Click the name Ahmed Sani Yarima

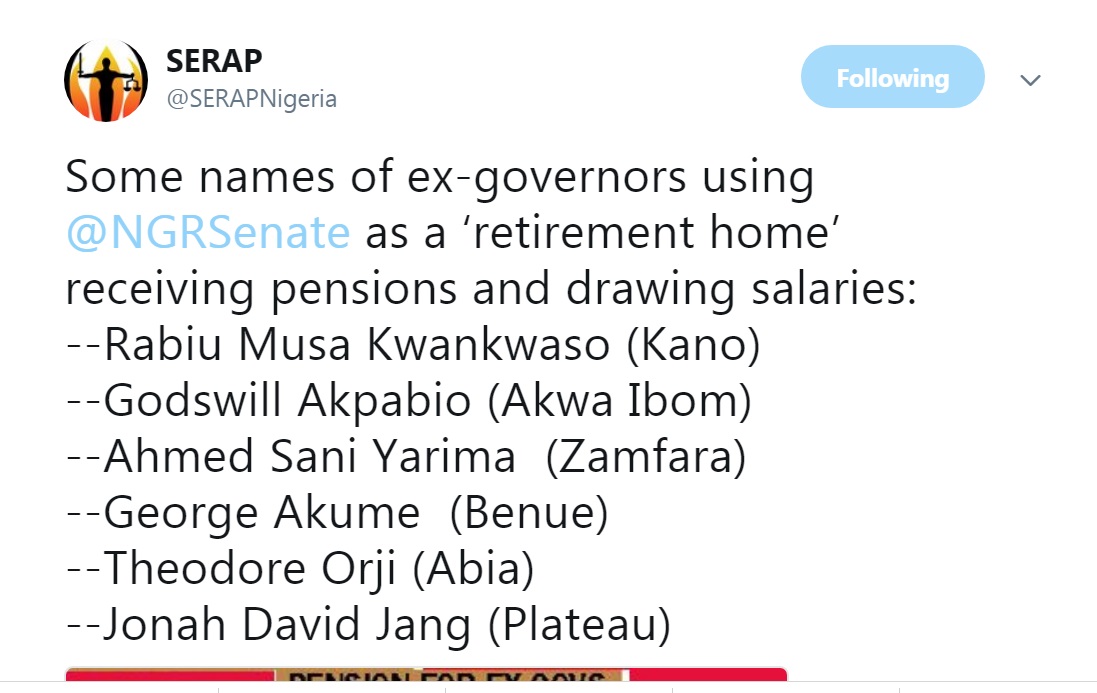pos(310,457)
